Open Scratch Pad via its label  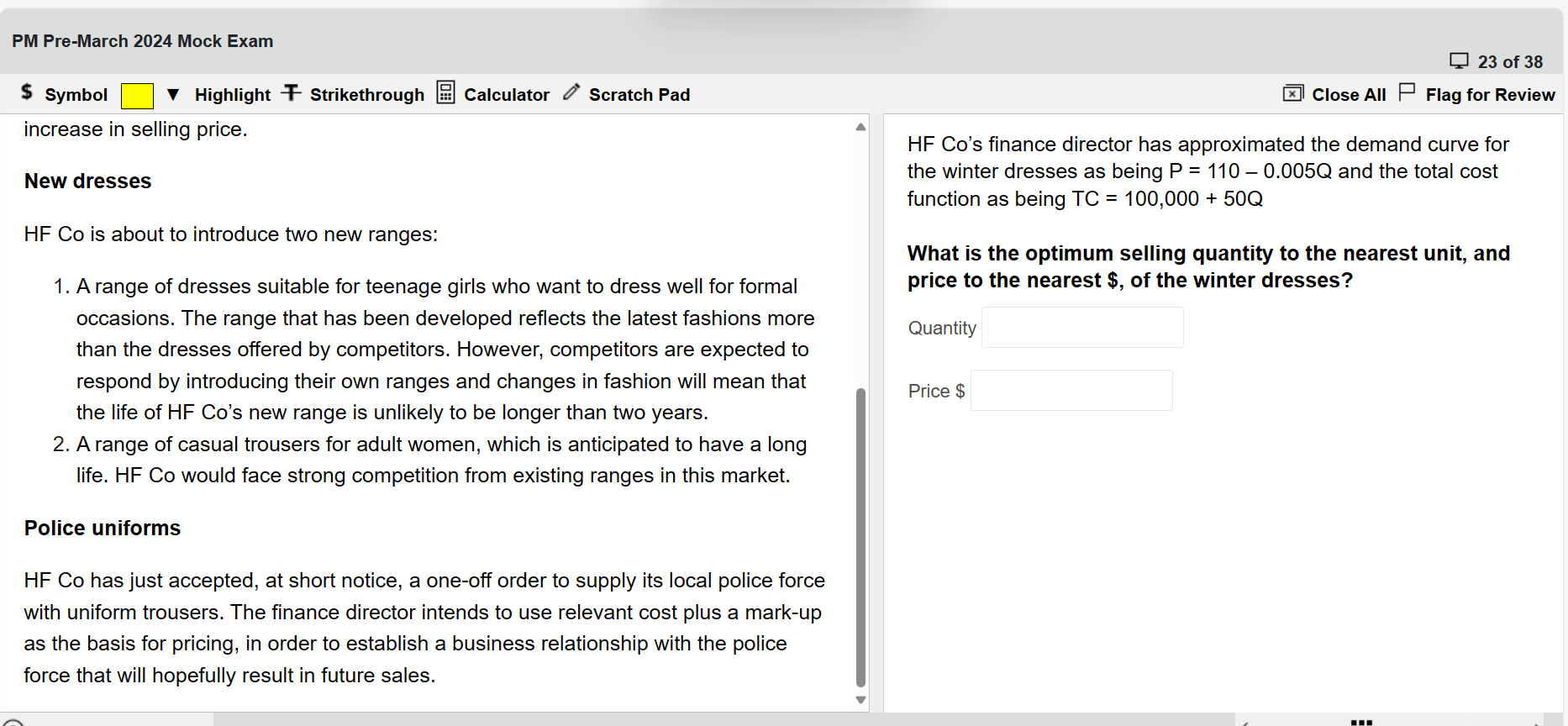(x=639, y=95)
